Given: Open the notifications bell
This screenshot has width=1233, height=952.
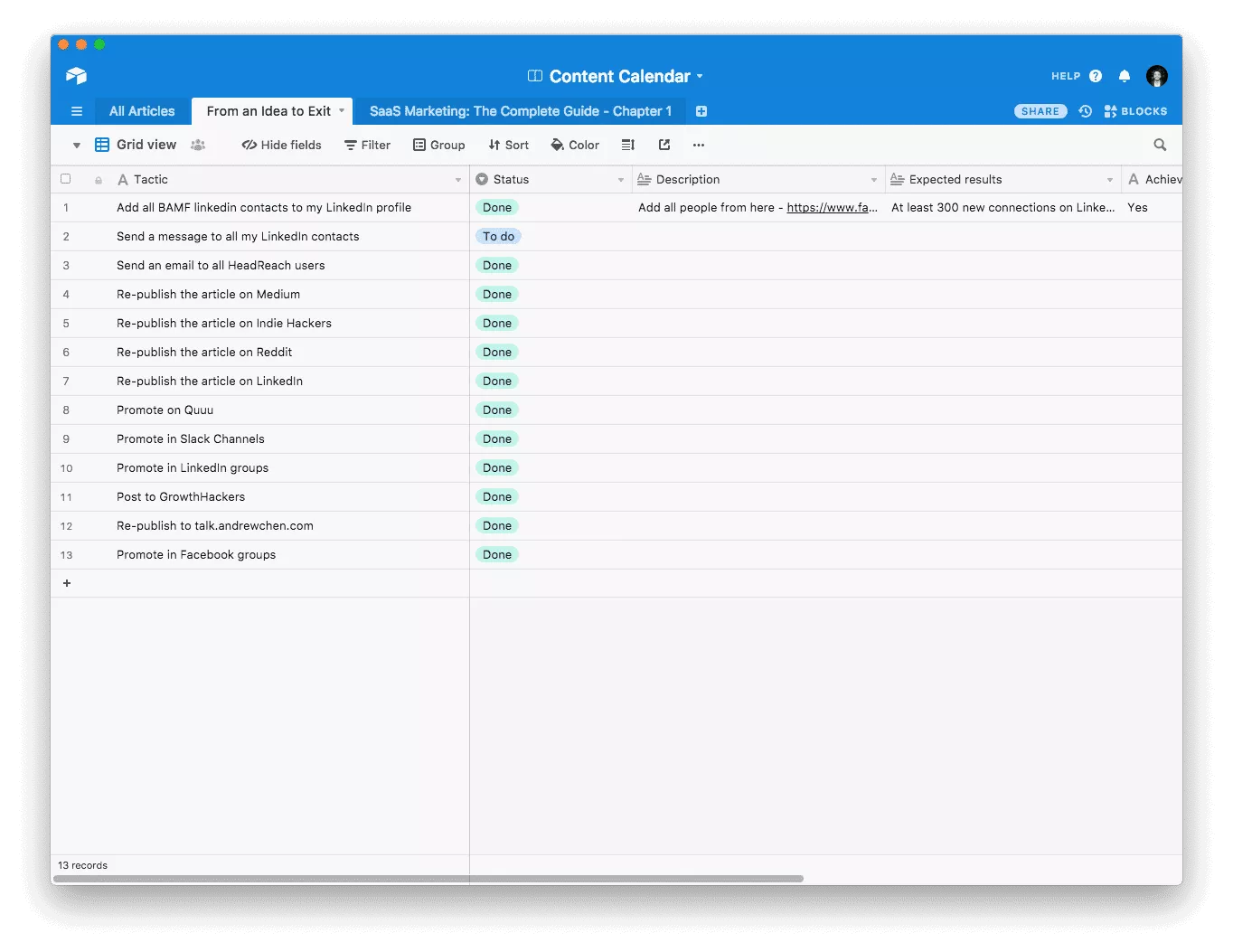Looking at the screenshot, I should point(1125,76).
